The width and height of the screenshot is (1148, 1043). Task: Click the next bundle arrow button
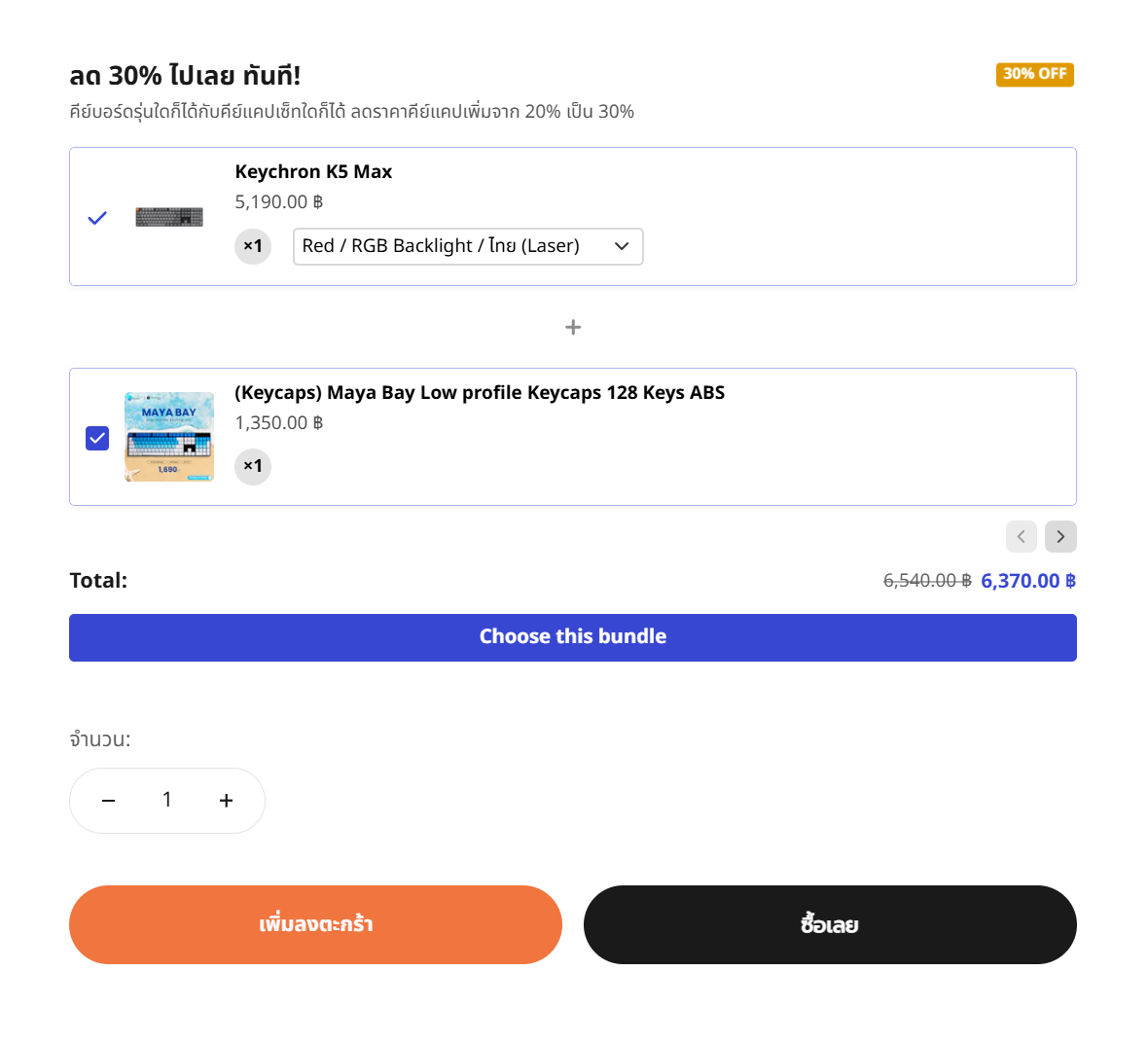pos(1060,536)
